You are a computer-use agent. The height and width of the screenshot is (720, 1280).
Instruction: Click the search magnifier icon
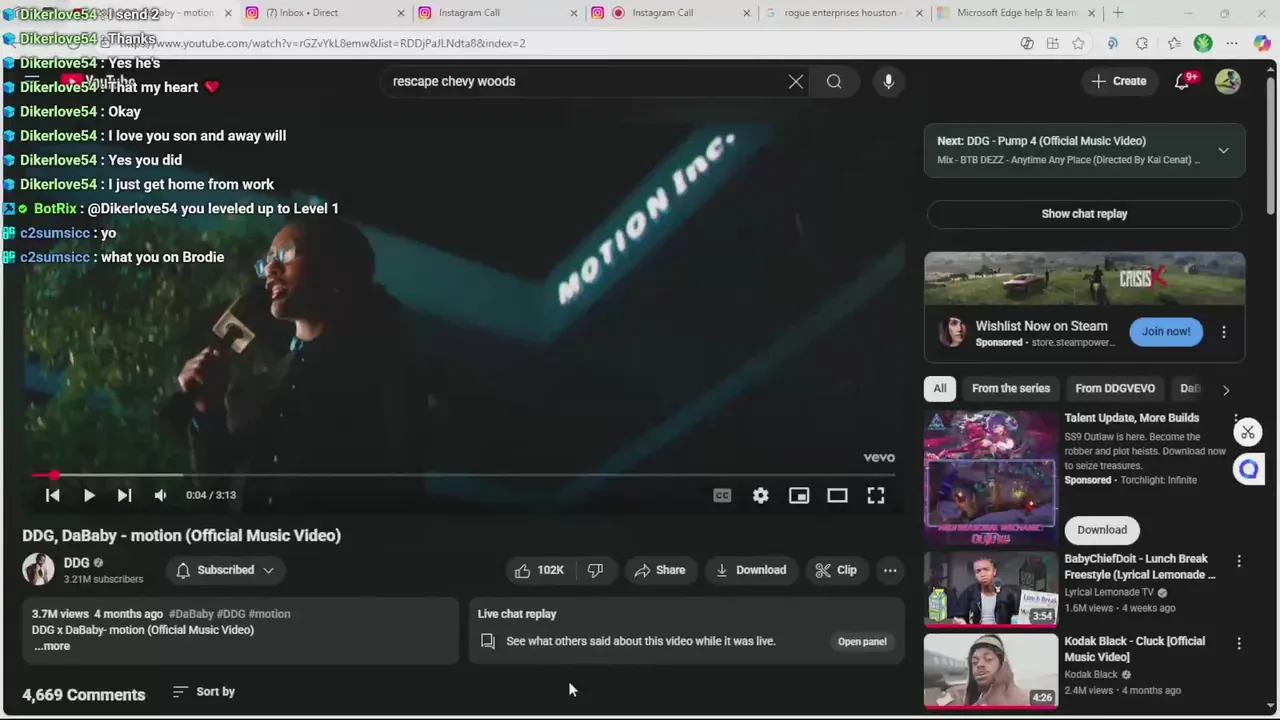tap(834, 82)
